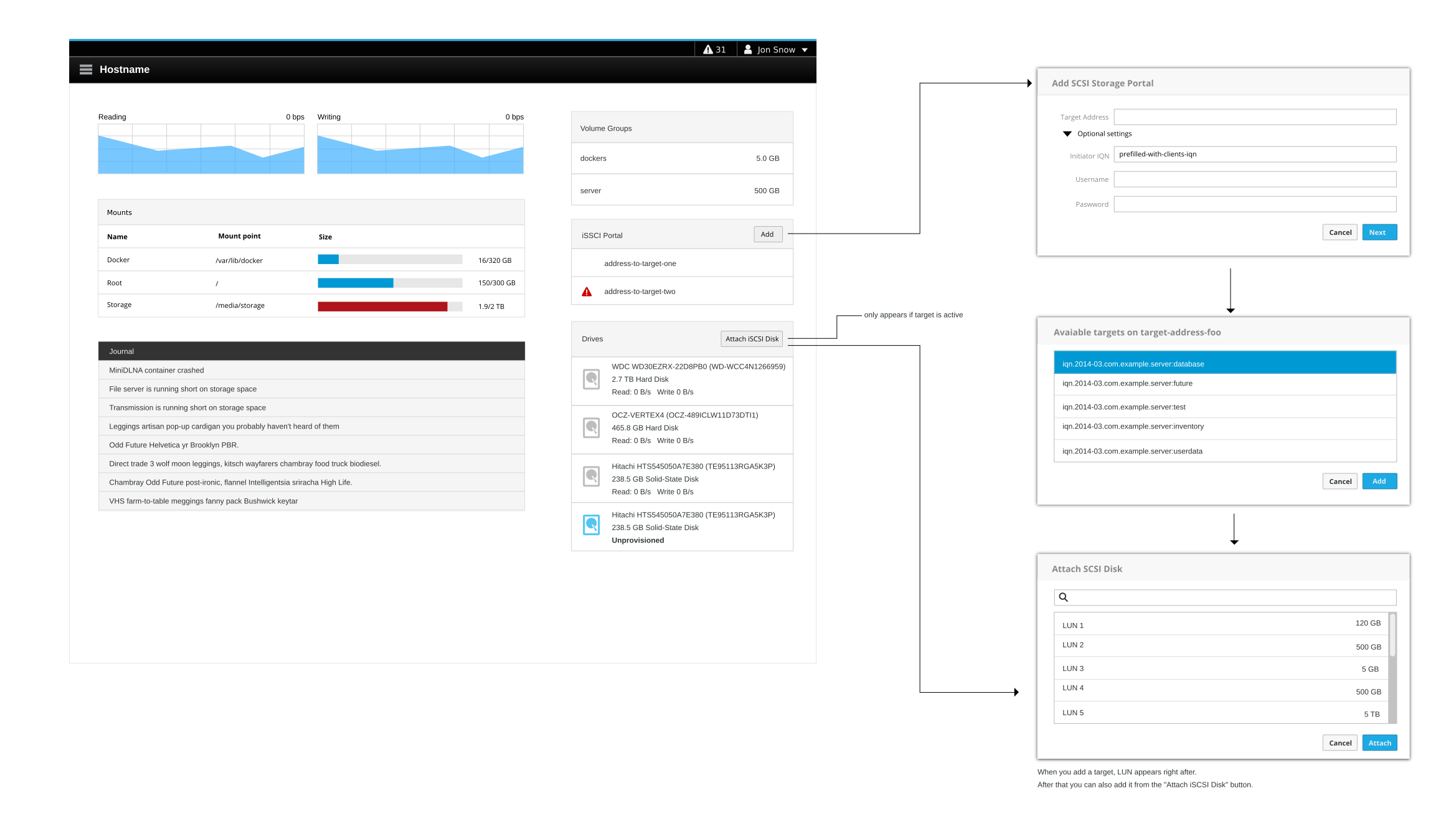Click the blue unprovisioned Hitachi drive icon

(591, 525)
